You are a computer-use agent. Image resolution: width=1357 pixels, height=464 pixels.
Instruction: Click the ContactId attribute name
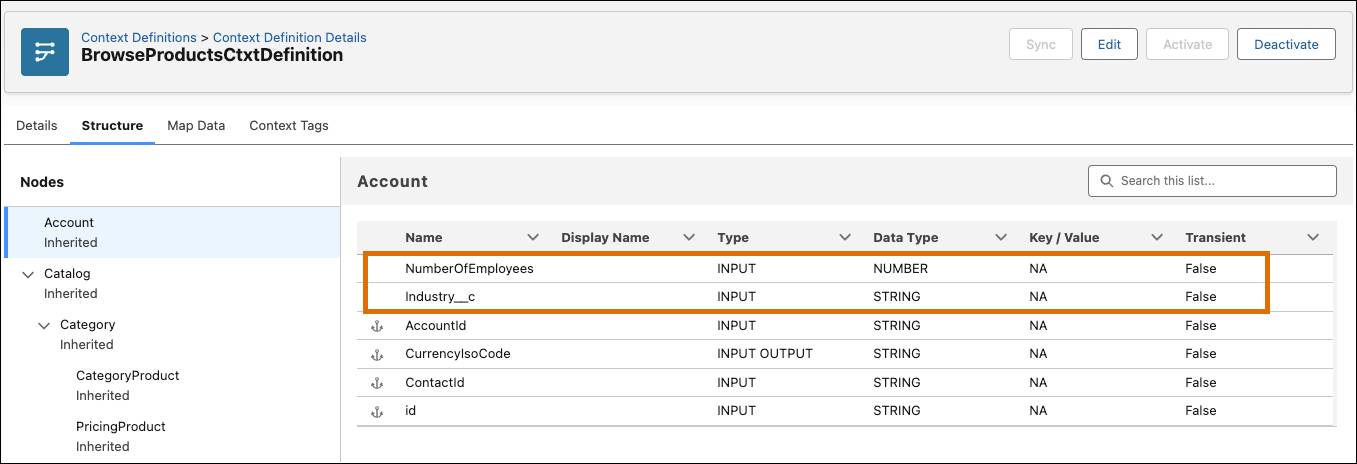point(434,383)
